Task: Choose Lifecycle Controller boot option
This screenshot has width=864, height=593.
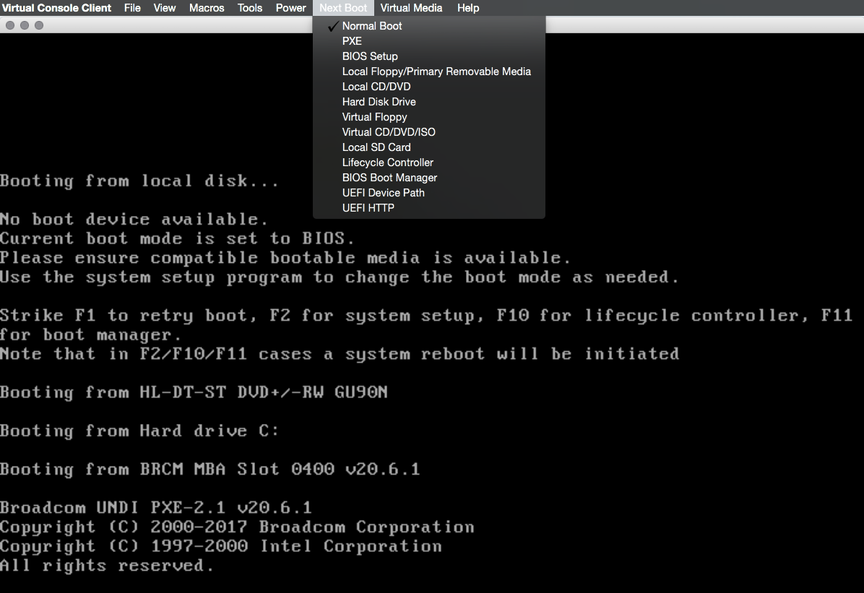Action: tap(429, 163)
